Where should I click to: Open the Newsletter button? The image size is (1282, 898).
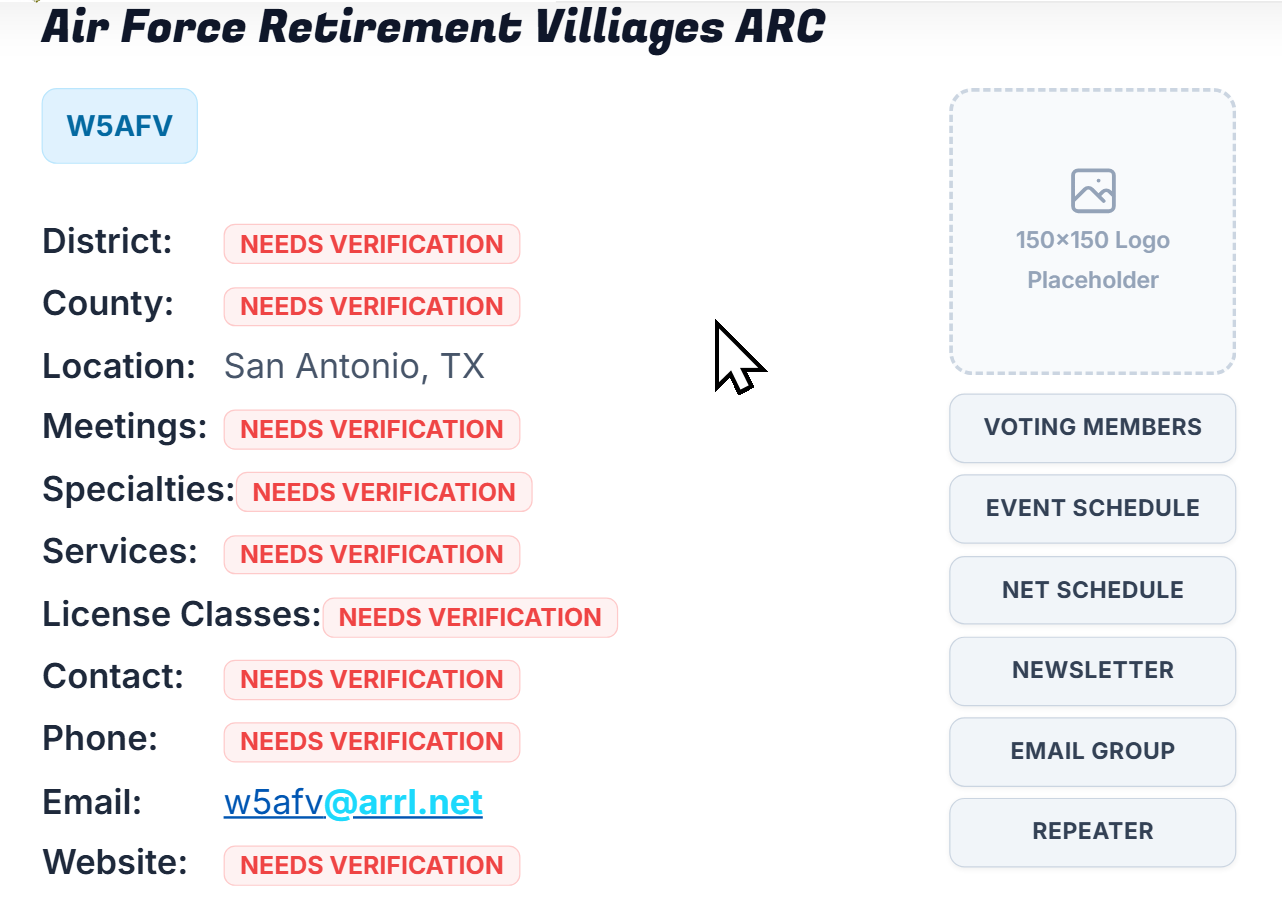[x=1093, y=670]
